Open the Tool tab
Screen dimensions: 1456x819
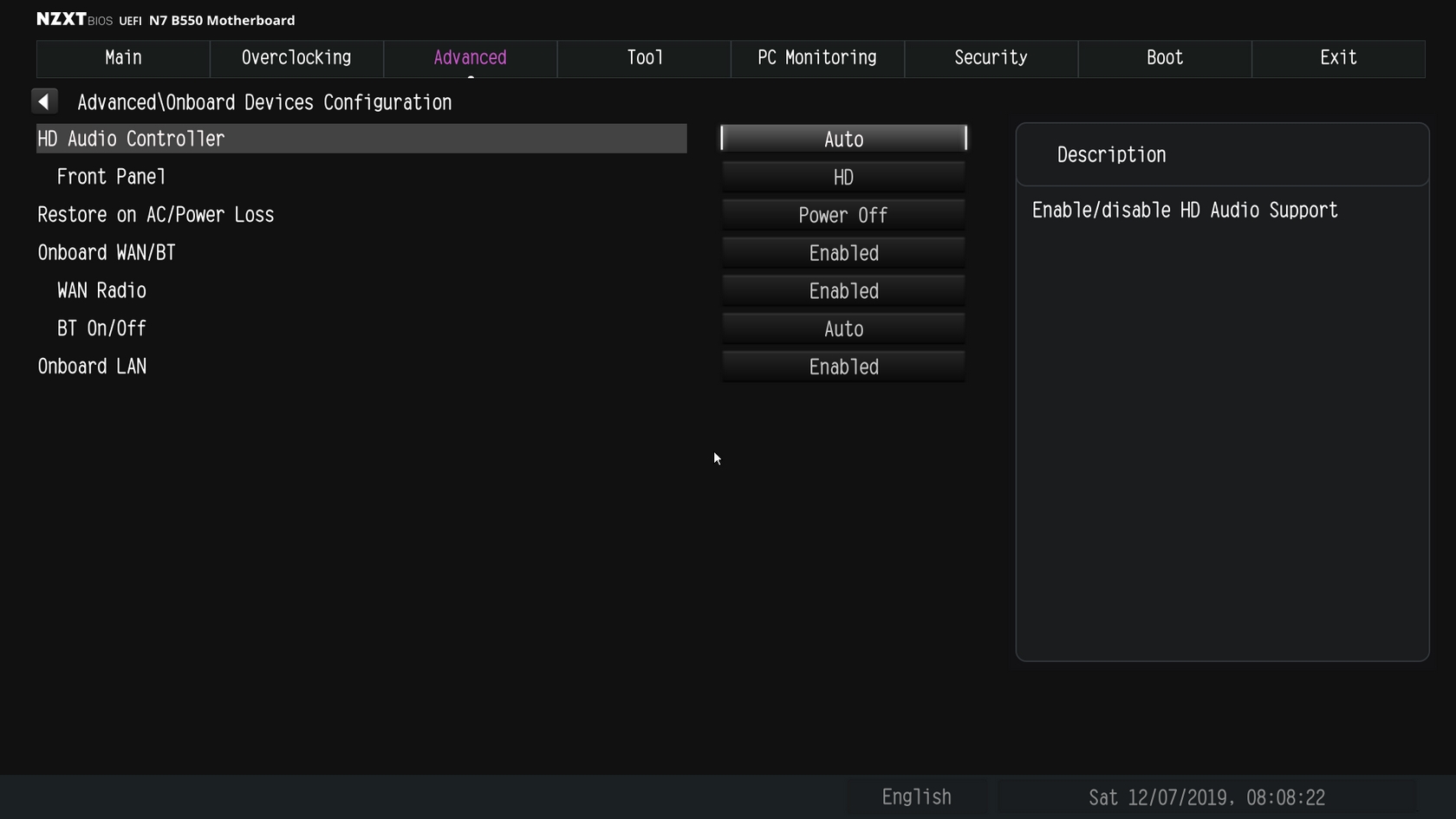click(x=644, y=58)
